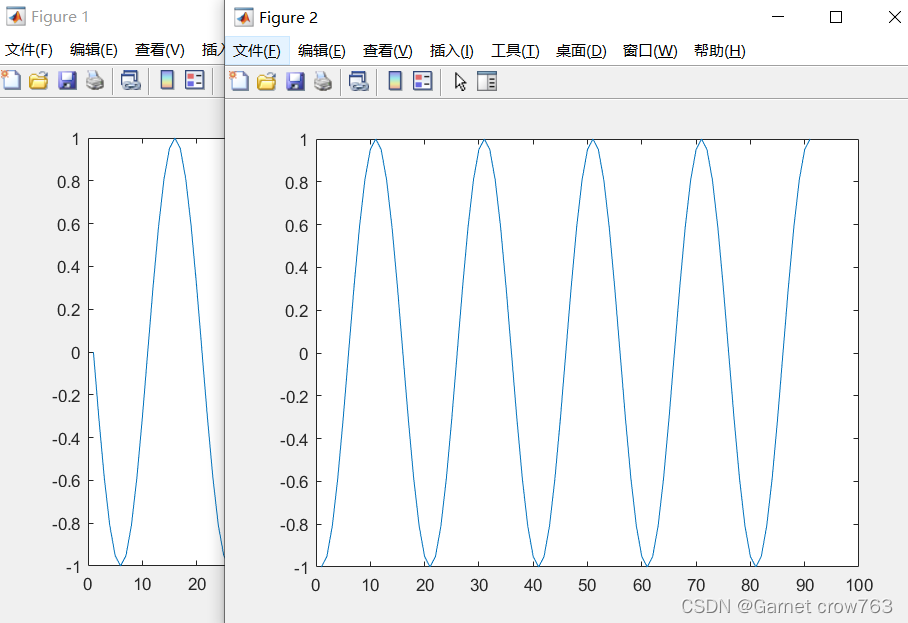Open 查看(V) menu in Figure 1

click(159, 50)
